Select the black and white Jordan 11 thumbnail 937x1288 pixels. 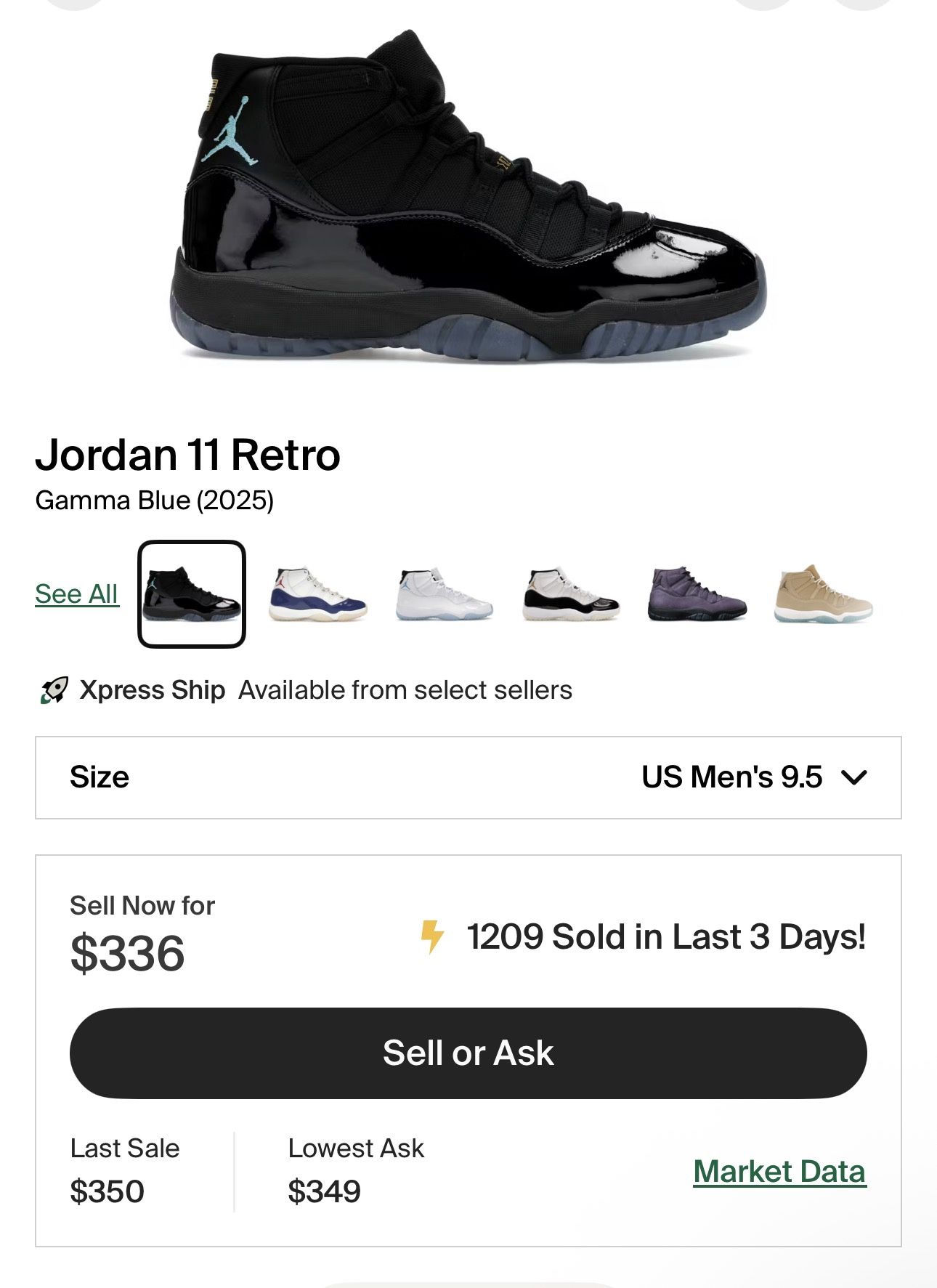570,594
